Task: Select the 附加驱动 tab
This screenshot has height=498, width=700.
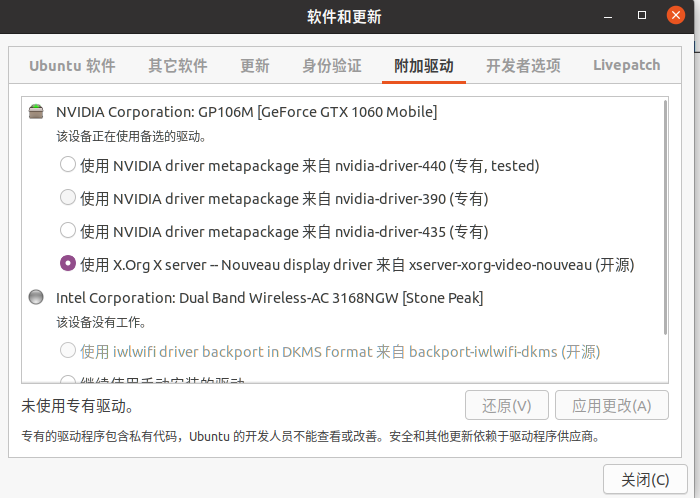Action: (424, 66)
